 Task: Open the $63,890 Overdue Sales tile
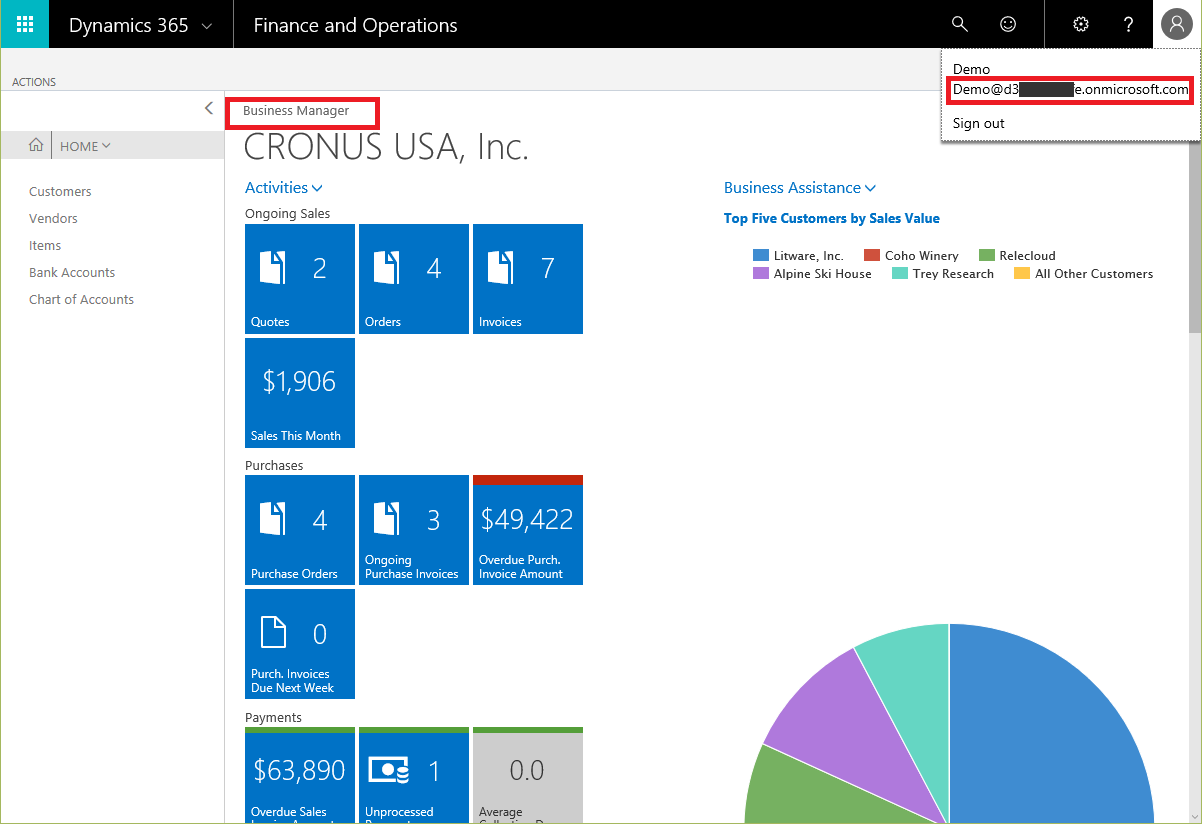pyautogui.click(x=300, y=775)
